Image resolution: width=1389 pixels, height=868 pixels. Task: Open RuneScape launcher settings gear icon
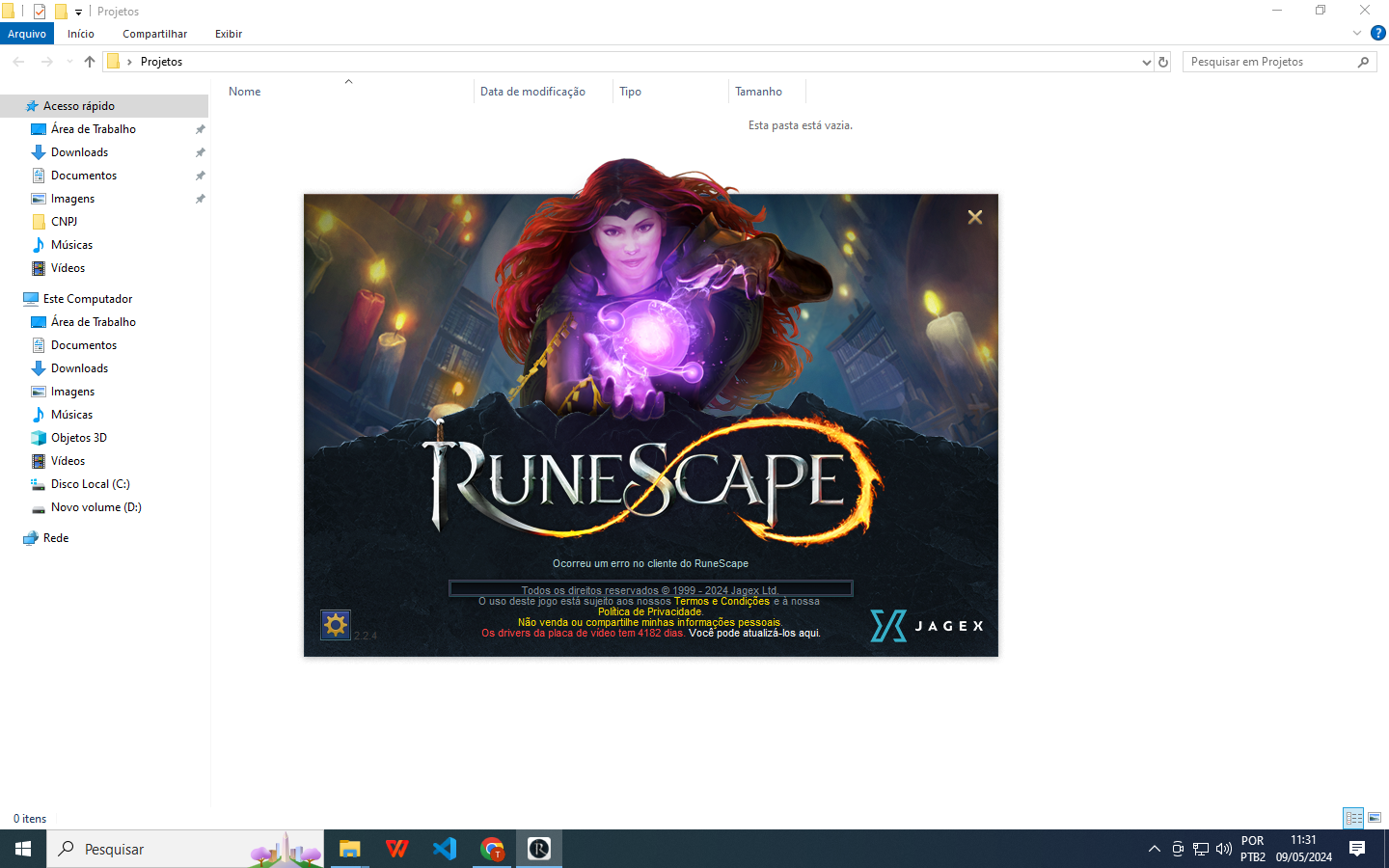pyautogui.click(x=336, y=625)
